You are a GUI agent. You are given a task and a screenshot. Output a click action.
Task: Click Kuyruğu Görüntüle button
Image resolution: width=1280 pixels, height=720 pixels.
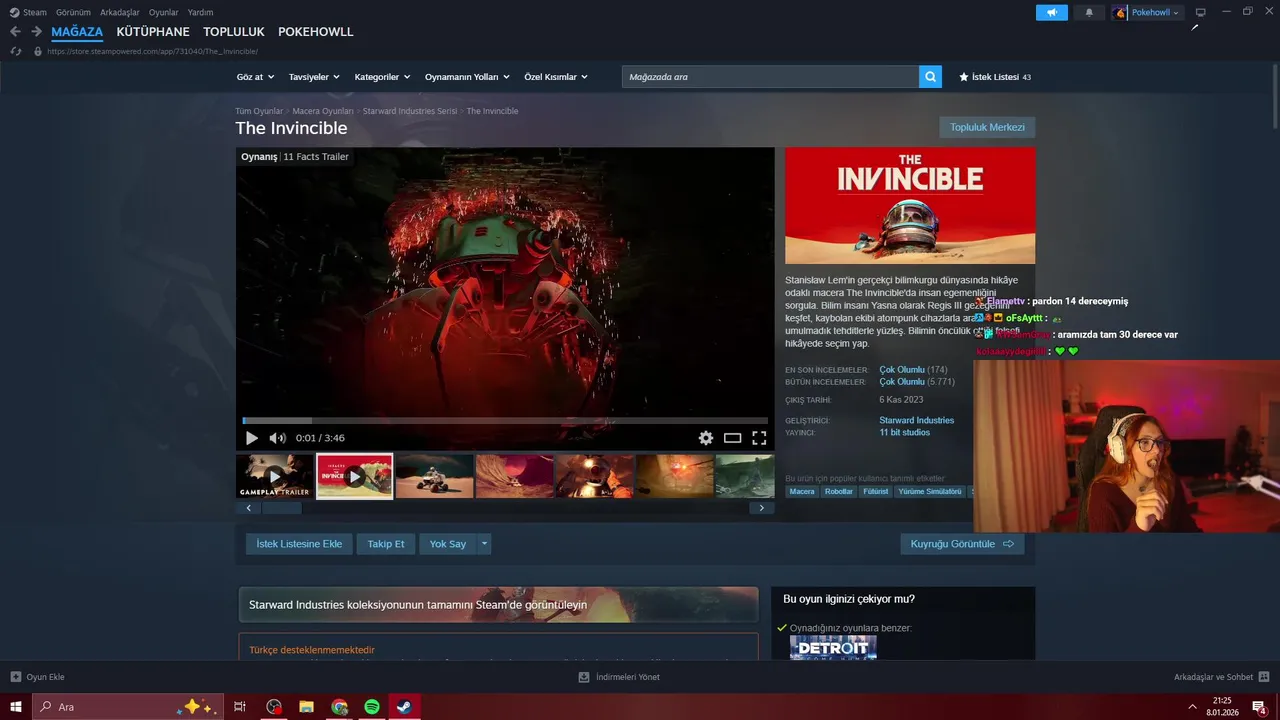(x=962, y=544)
